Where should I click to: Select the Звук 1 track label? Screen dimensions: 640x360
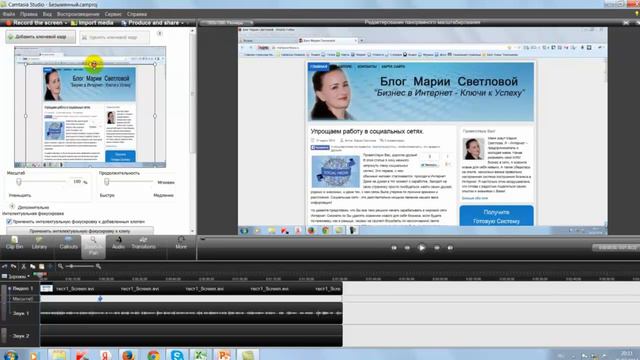pyautogui.click(x=21, y=313)
